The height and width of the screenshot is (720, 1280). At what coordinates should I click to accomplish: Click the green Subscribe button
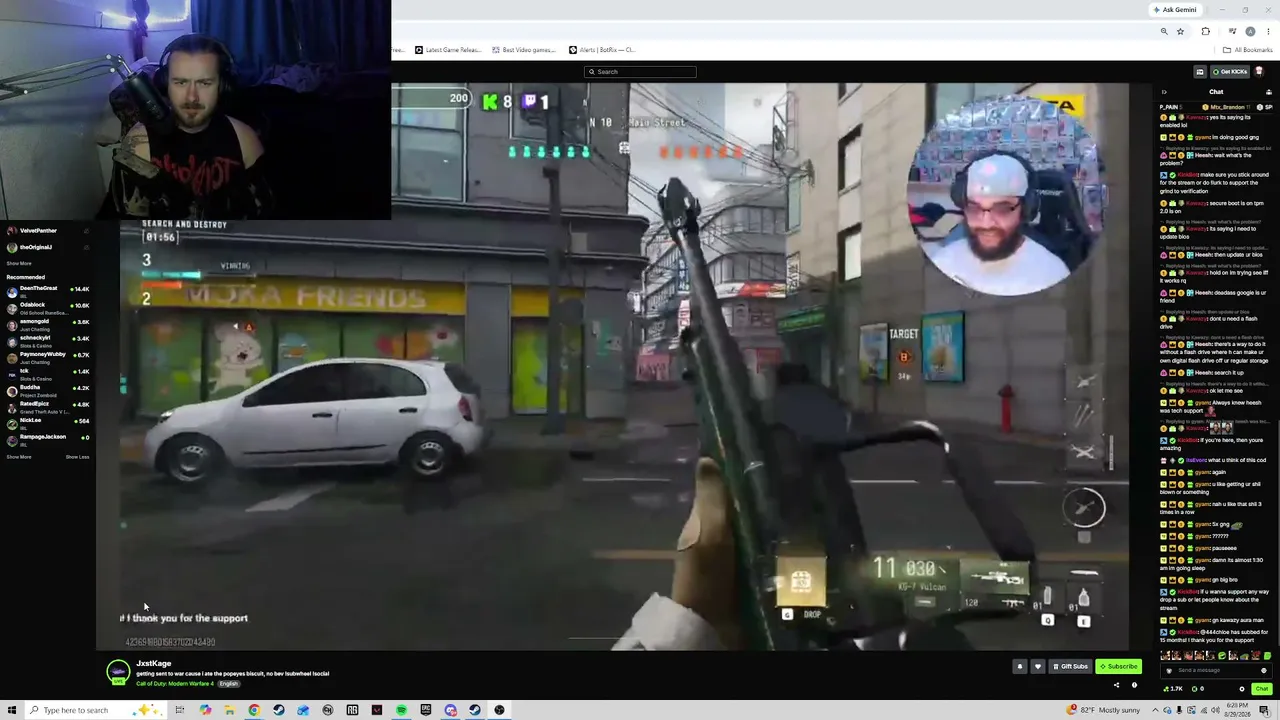(1119, 666)
